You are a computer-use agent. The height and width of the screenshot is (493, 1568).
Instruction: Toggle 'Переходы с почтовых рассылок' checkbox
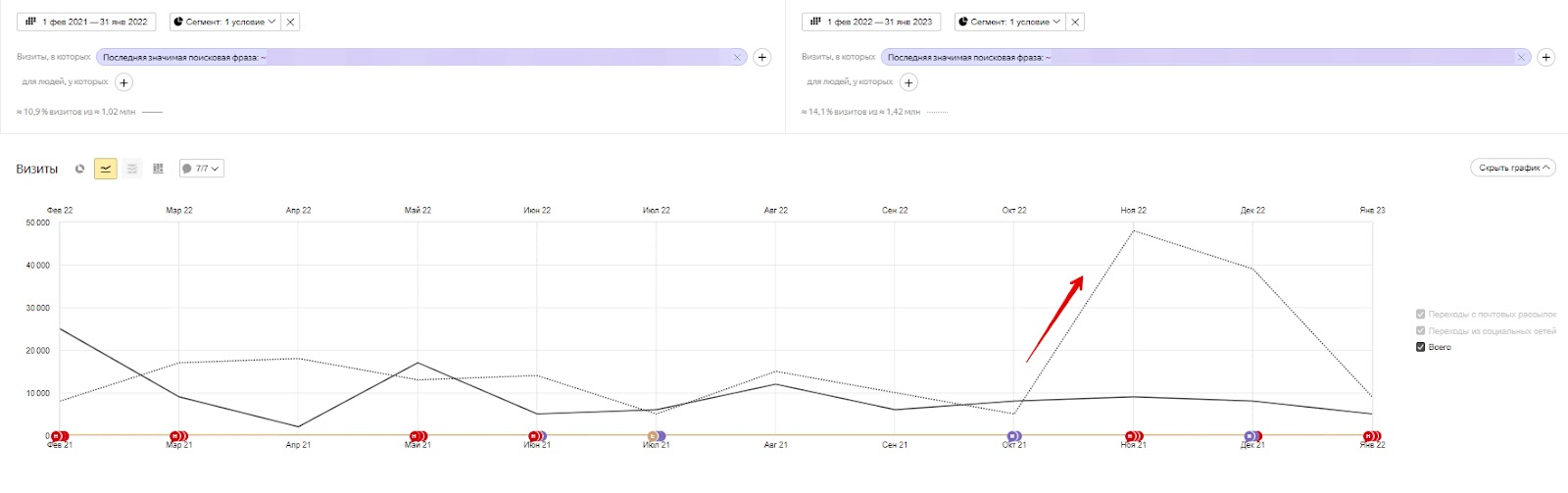1420,315
